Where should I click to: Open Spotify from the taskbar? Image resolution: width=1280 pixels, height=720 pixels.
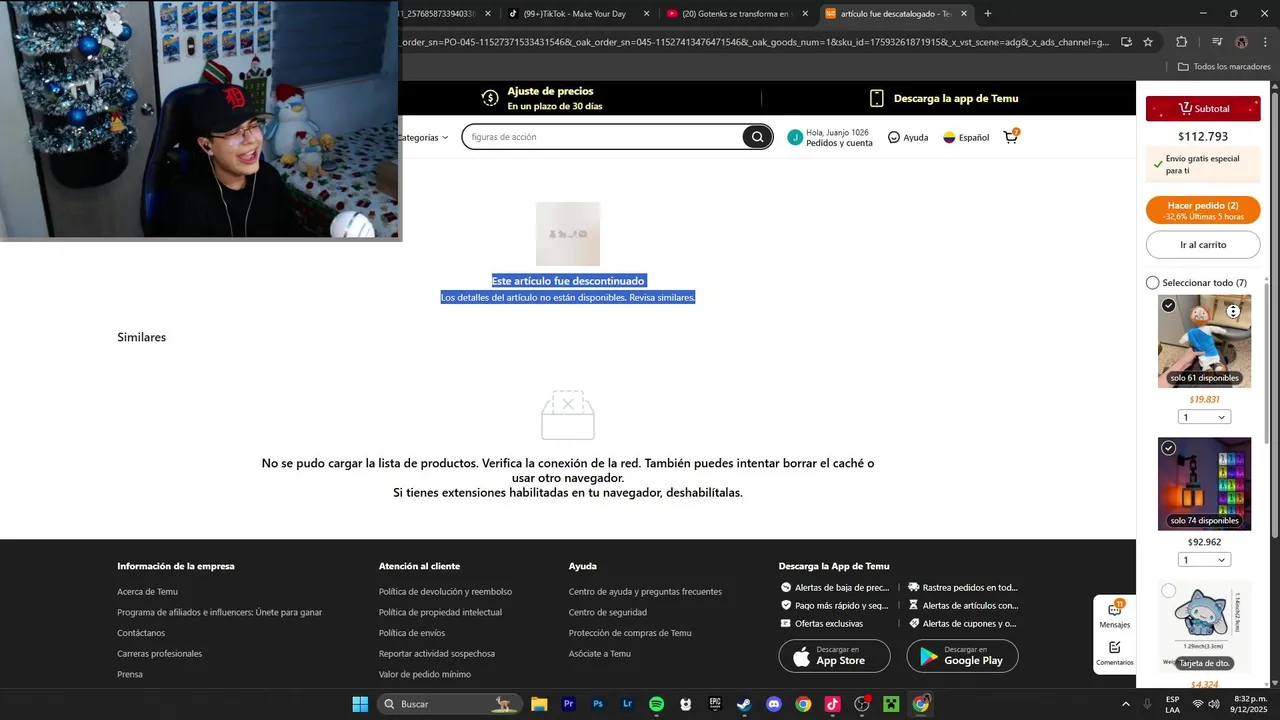pos(656,704)
